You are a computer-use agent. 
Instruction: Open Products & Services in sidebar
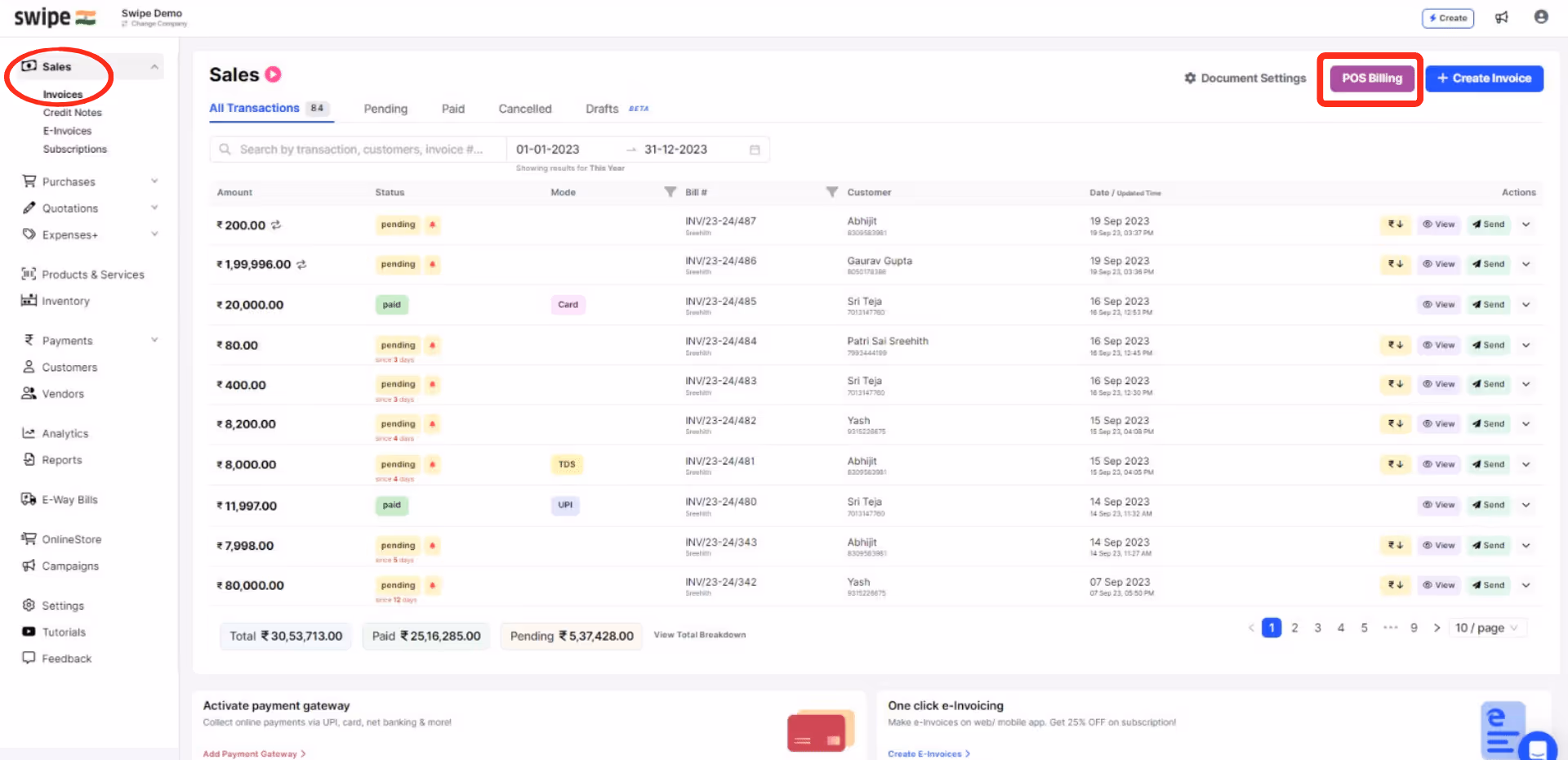(x=83, y=275)
